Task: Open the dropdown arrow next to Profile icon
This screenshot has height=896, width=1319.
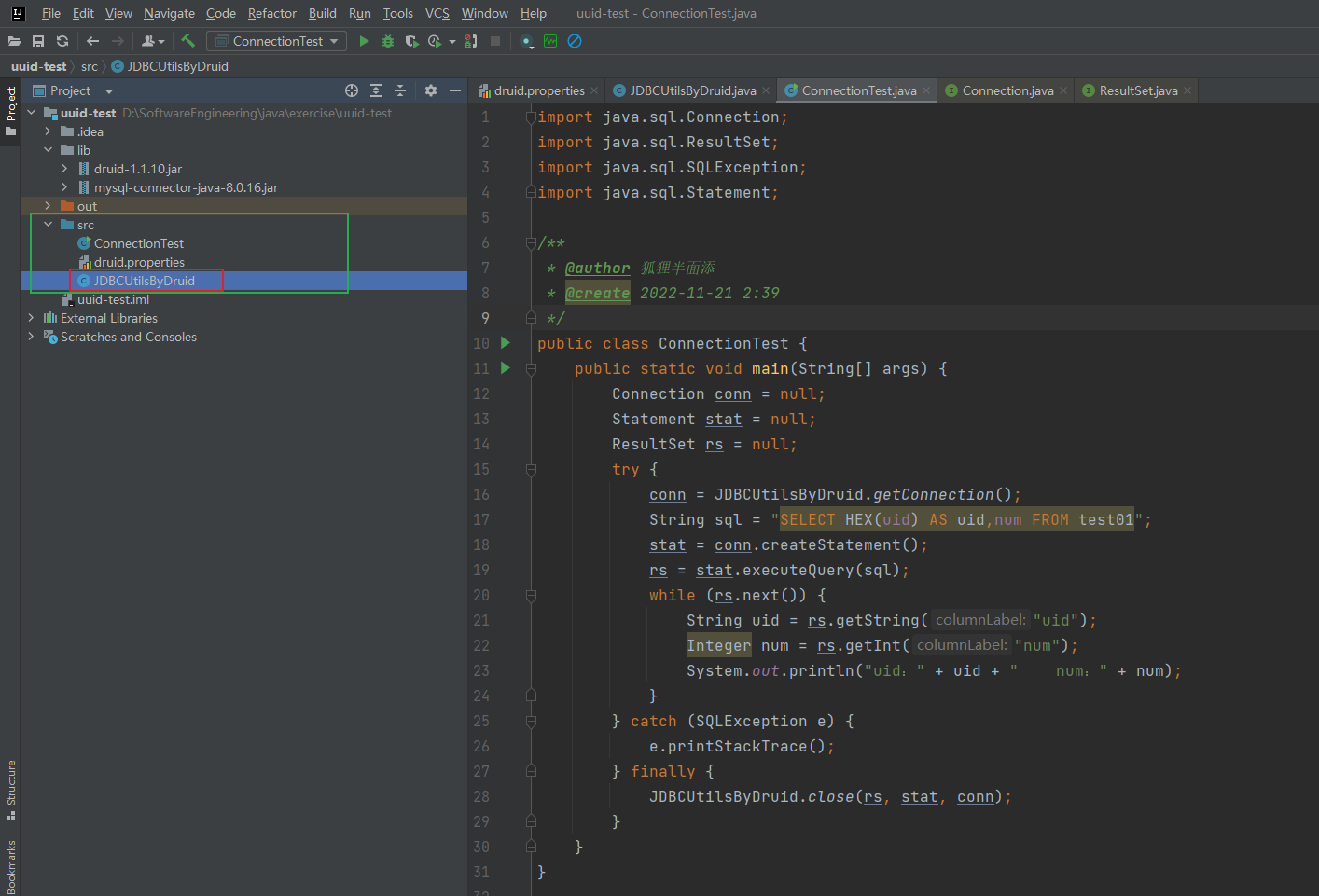Action: 452,41
